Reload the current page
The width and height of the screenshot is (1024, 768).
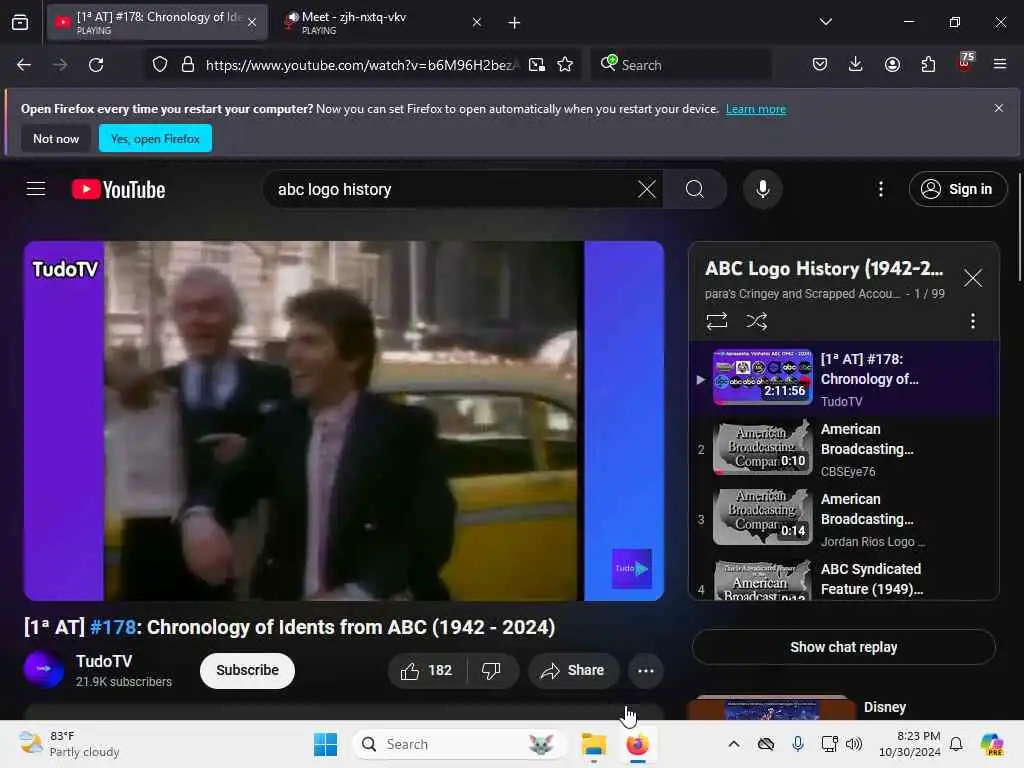[96, 65]
